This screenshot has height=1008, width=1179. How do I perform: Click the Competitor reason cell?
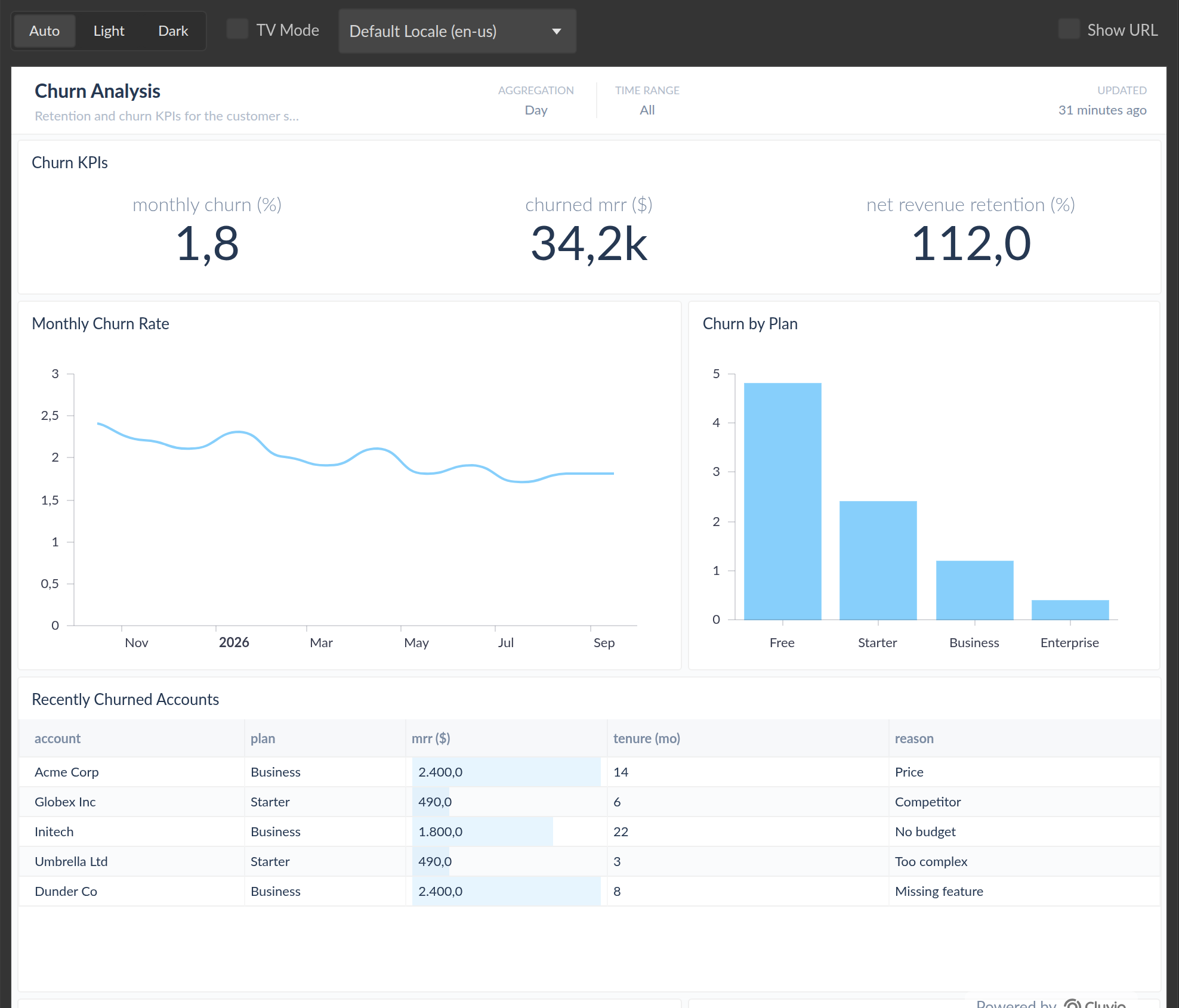click(x=1024, y=802)
